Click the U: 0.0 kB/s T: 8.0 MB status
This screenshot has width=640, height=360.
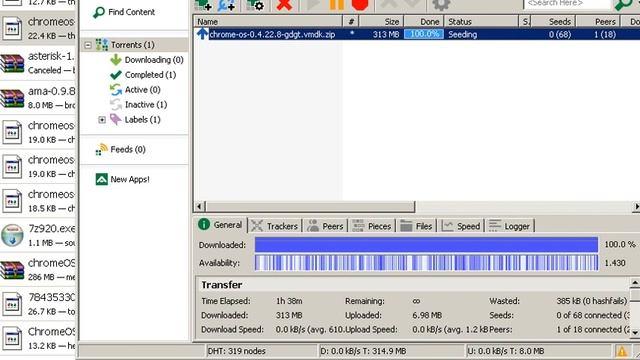click(506, 351)
